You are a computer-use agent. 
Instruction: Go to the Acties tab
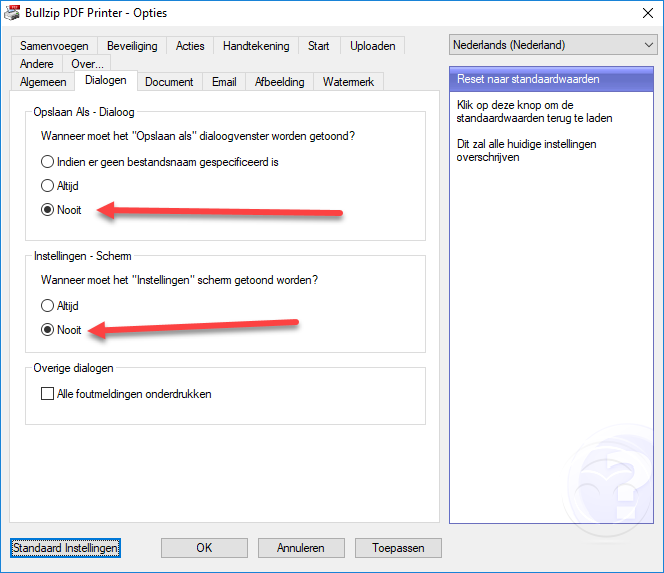click(190, 46)
